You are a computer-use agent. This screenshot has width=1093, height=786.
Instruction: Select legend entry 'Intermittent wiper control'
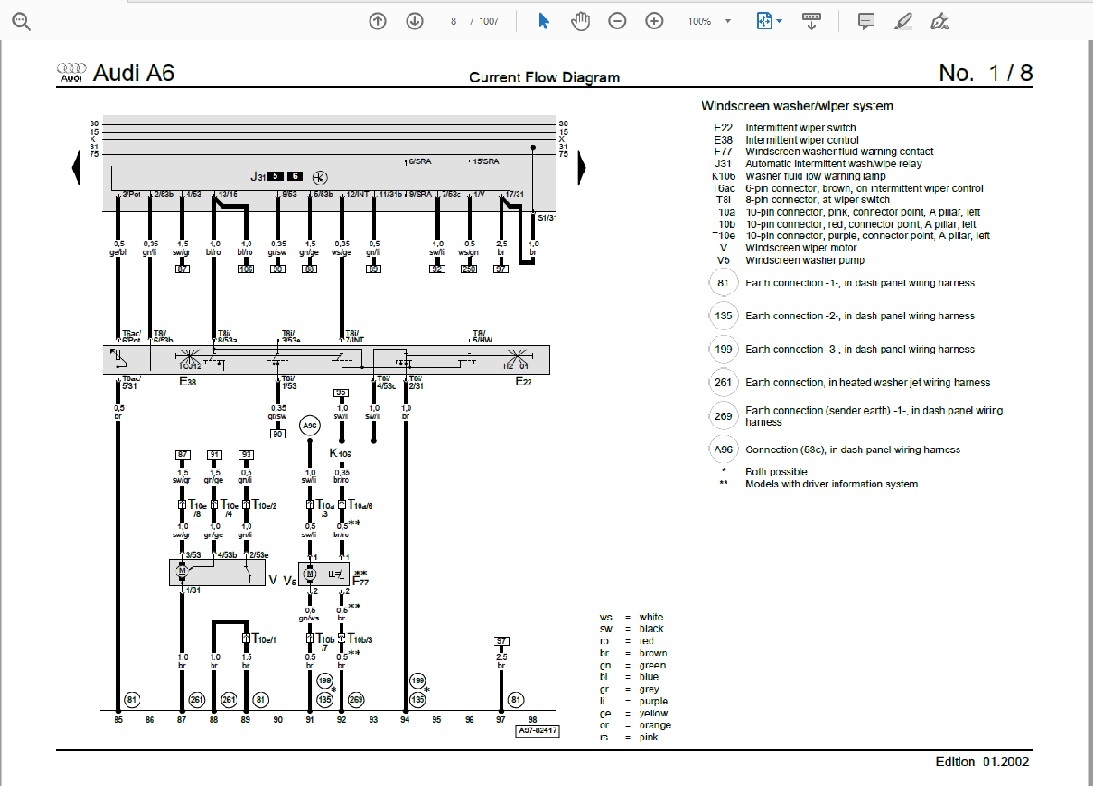pos(802,140)
